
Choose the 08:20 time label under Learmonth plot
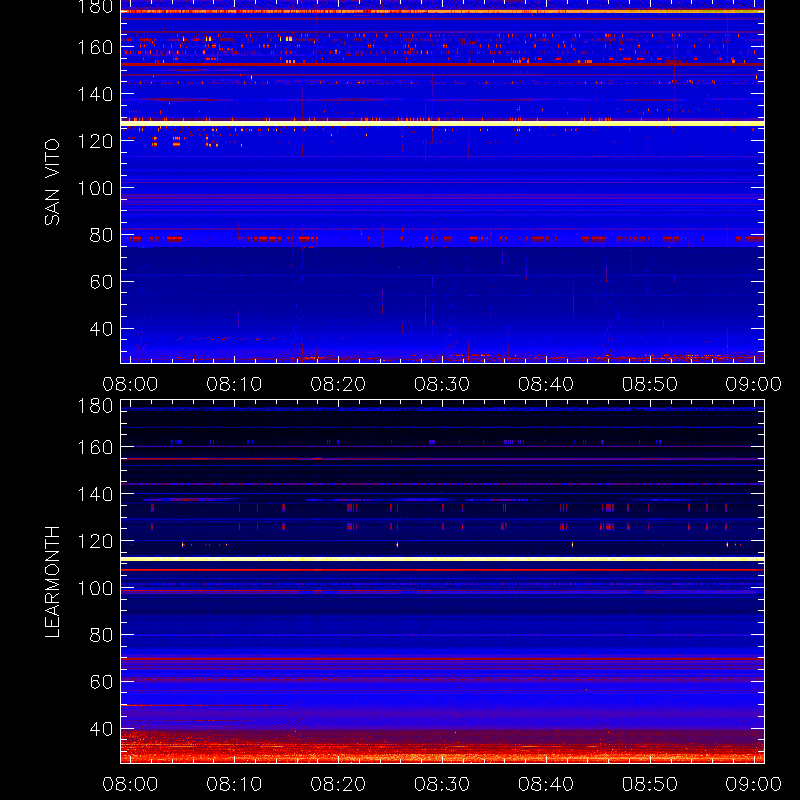click(338, 784)
